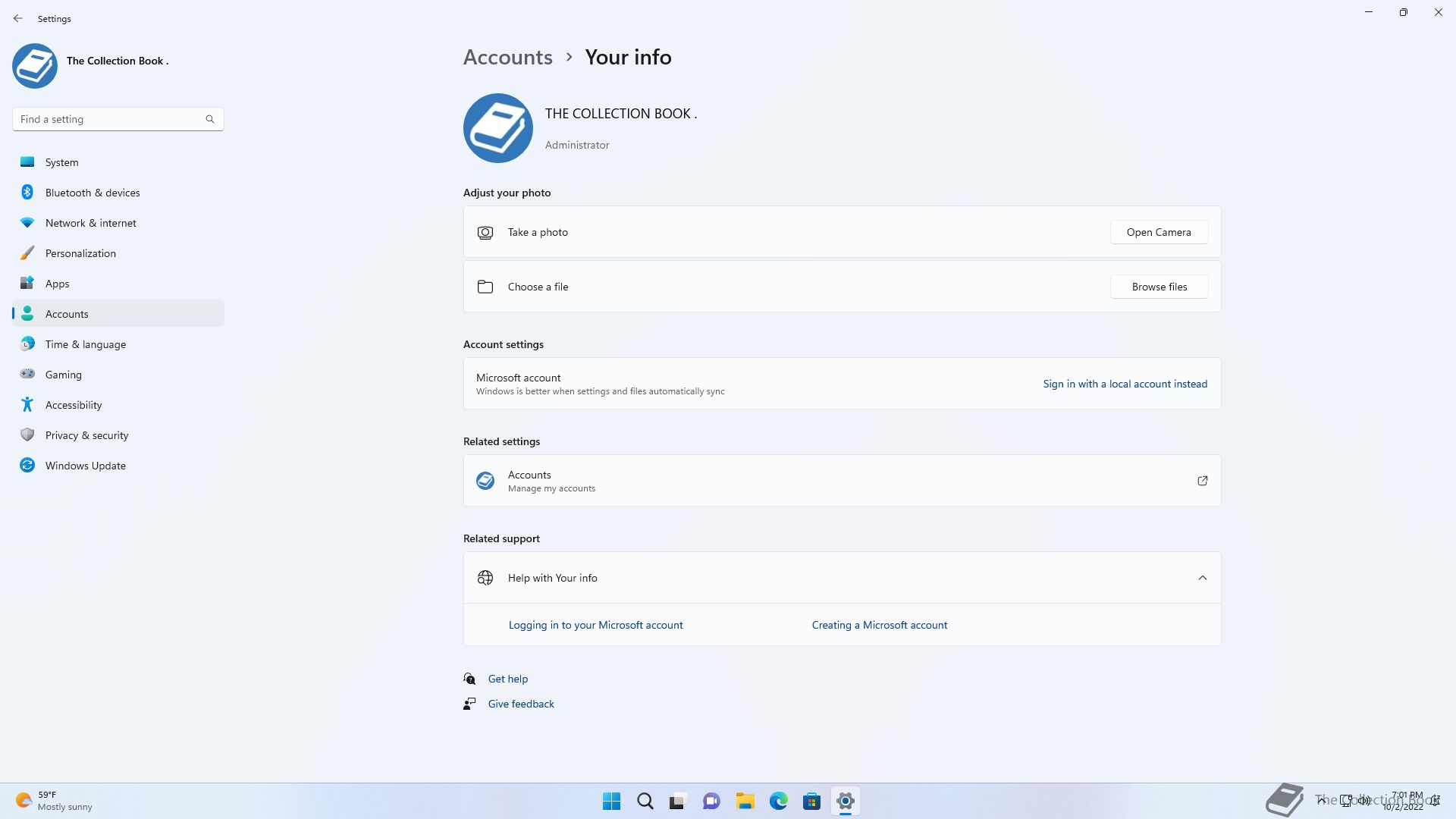Open Bluetooth & devices settings
This screenshot has width=1456, height=819.
coord(118,193)
